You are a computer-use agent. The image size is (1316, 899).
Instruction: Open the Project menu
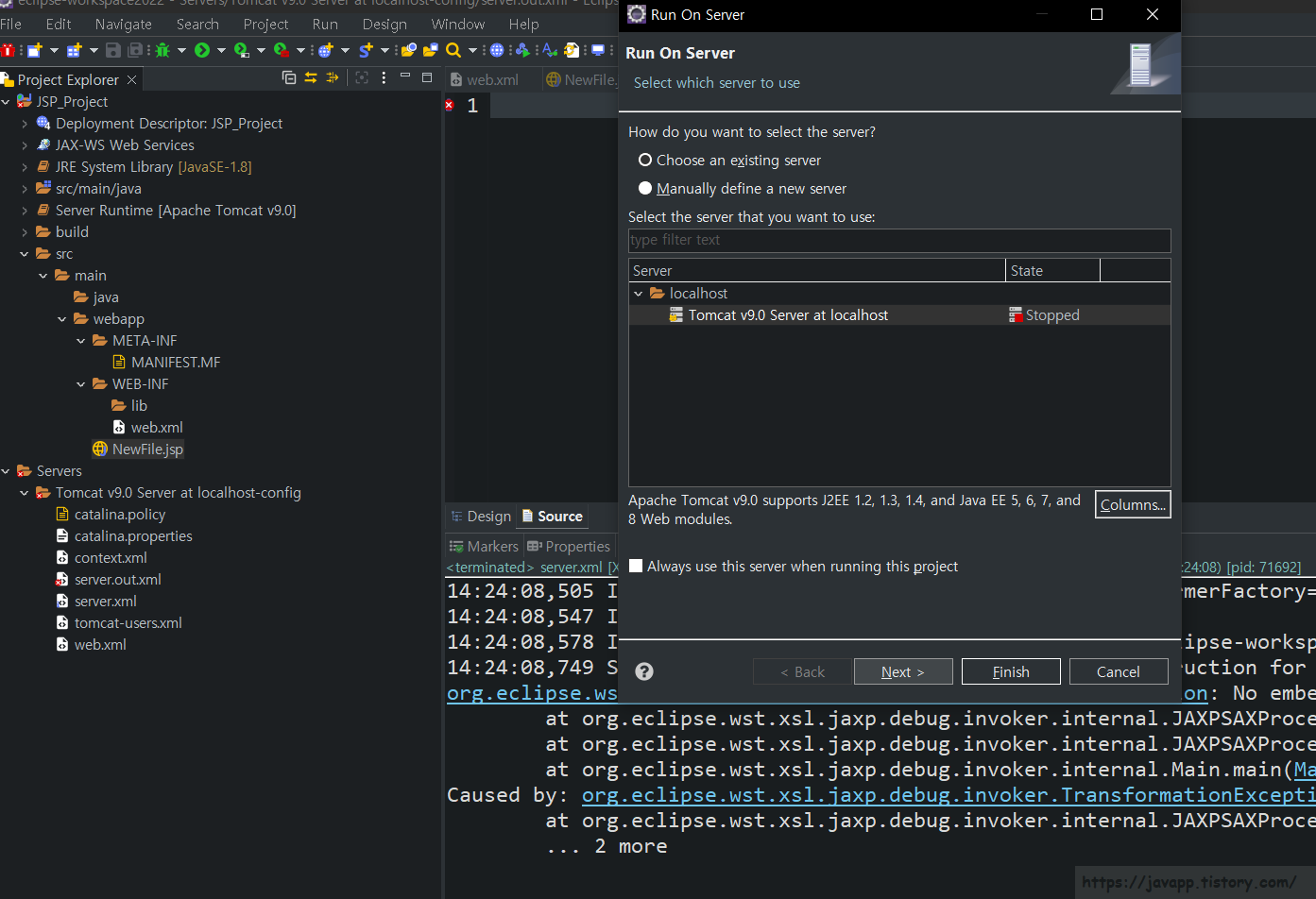click(x=265, y=24)
